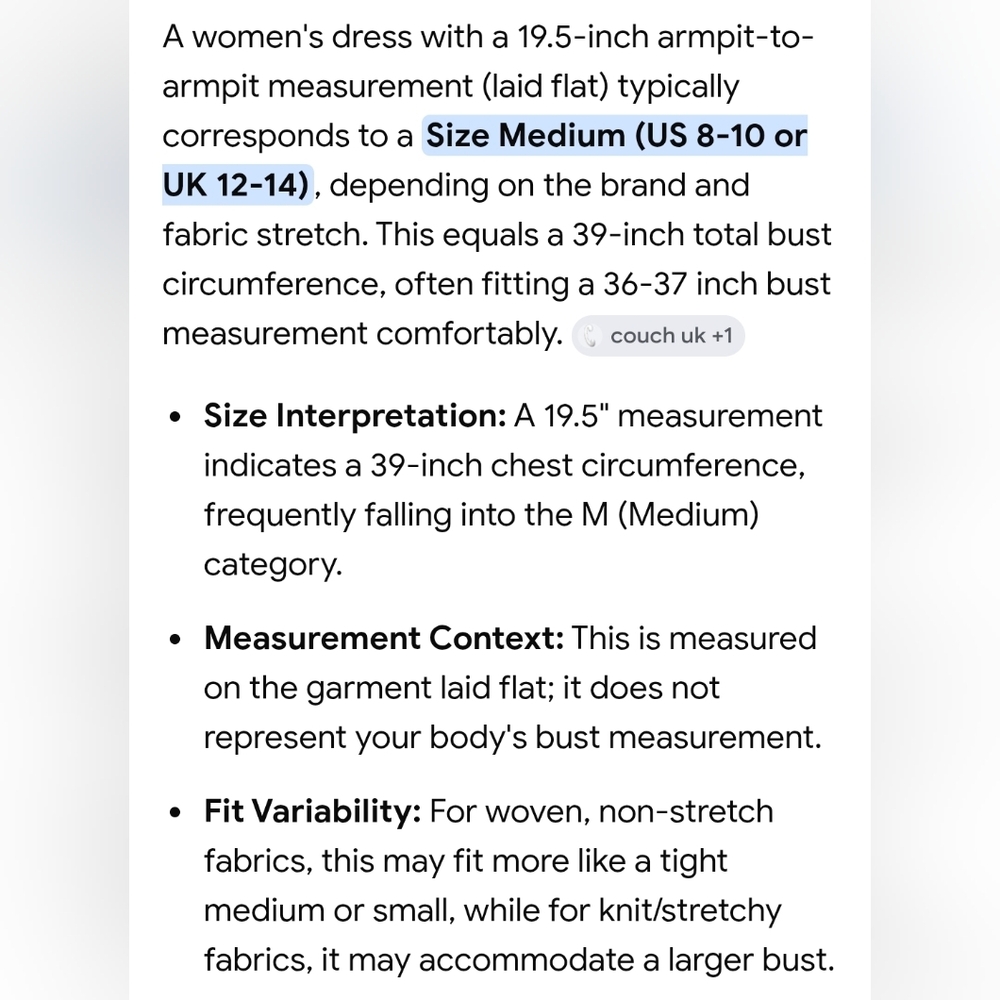Click the word "comfortably." before the source chip
Screen dimensions: 1000x1000
pyautogui.click(x=469, y=334)
